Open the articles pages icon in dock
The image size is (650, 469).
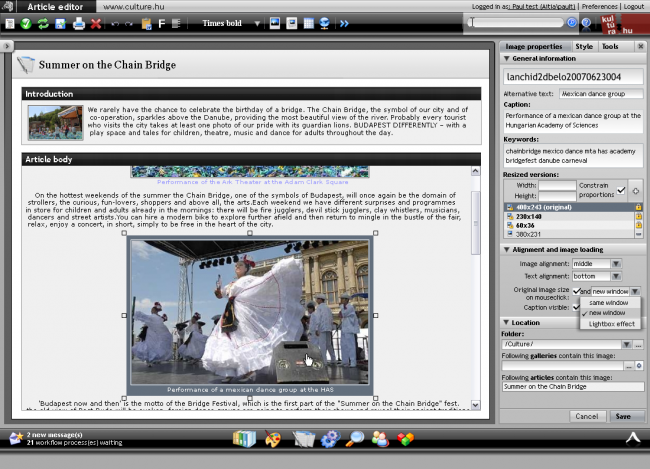(304, 439)
